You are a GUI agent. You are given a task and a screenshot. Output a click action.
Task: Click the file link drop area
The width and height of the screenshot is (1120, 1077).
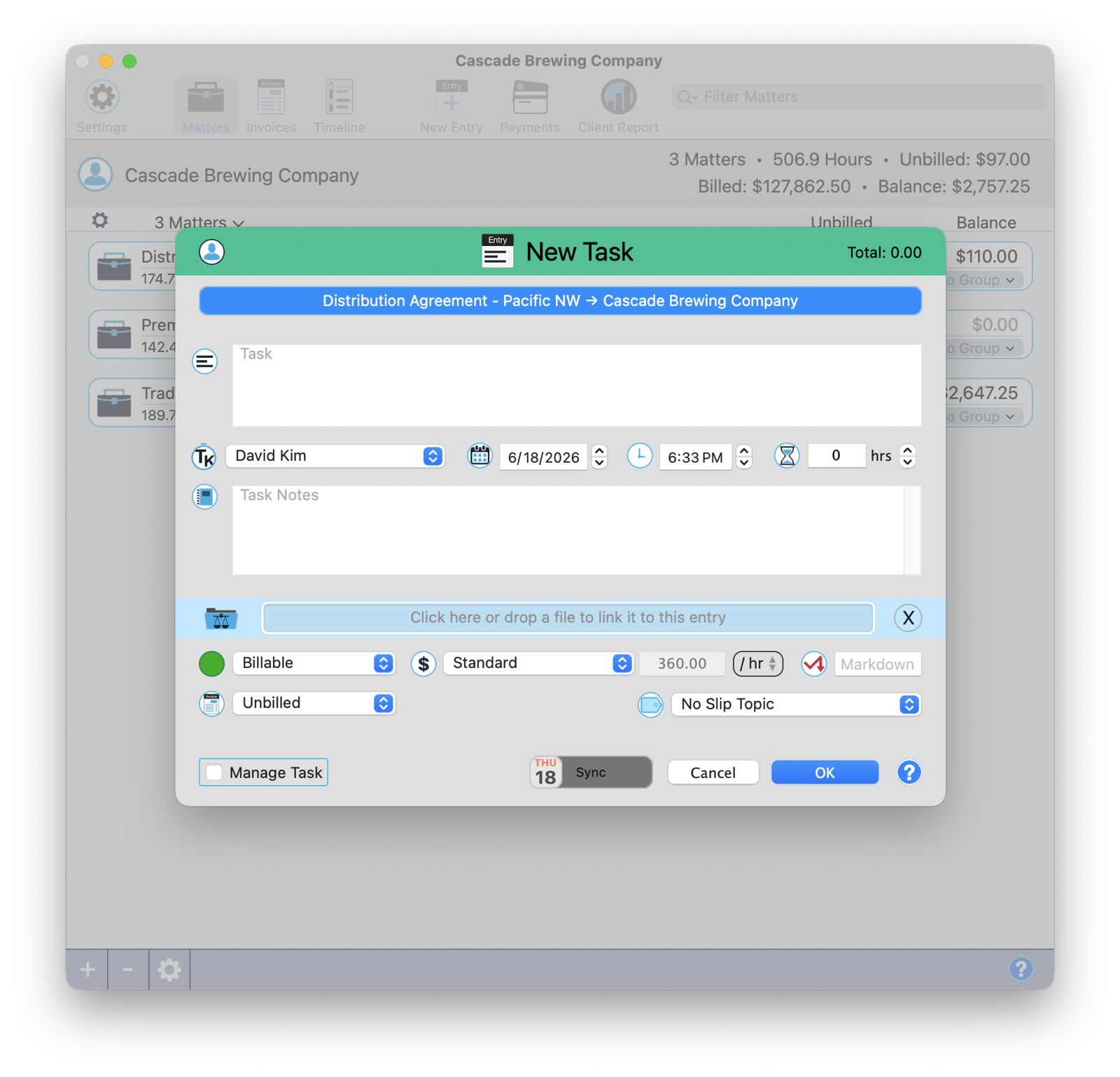click(x=568, y=618)
